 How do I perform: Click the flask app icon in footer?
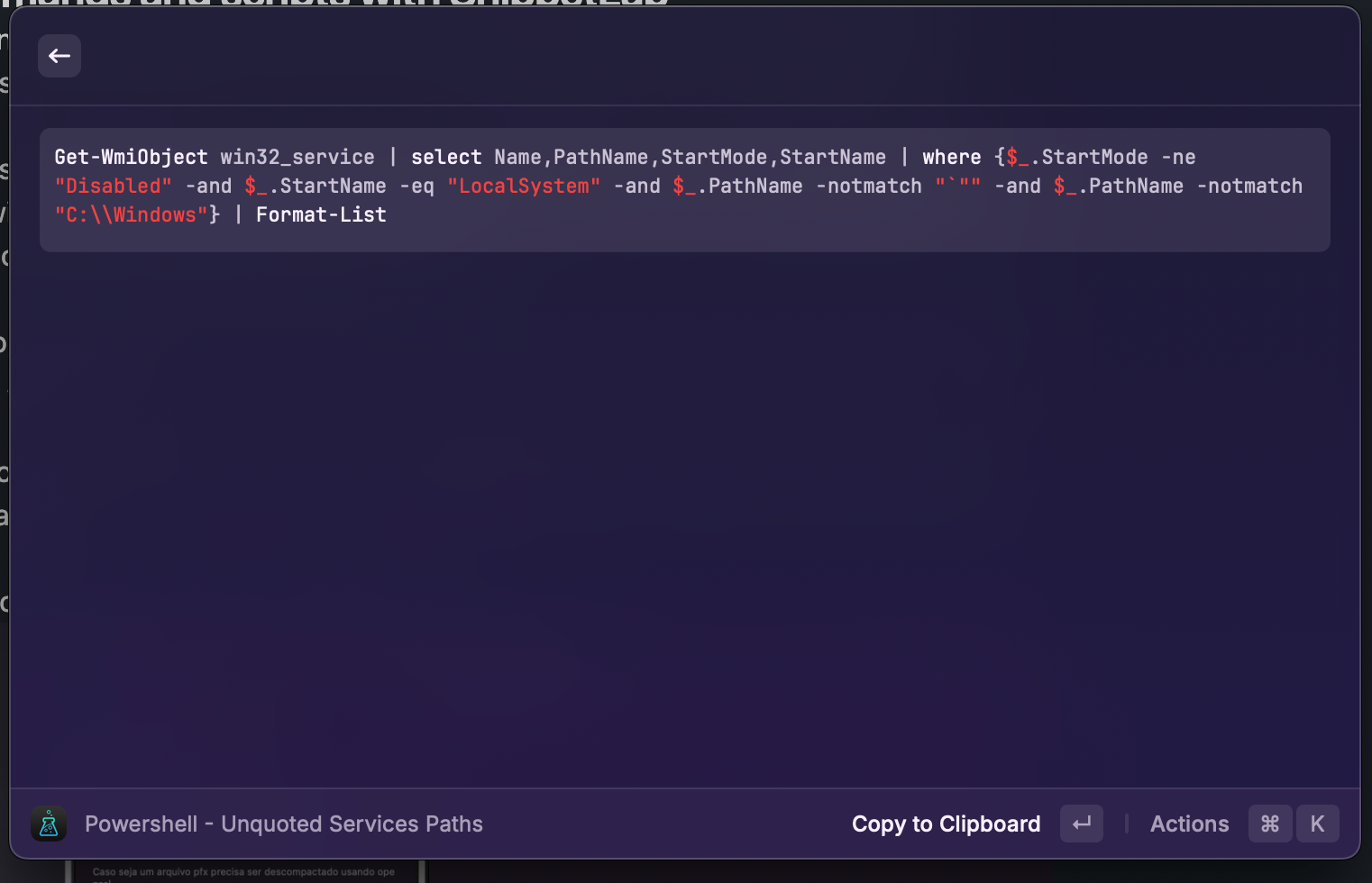[49, 824]
